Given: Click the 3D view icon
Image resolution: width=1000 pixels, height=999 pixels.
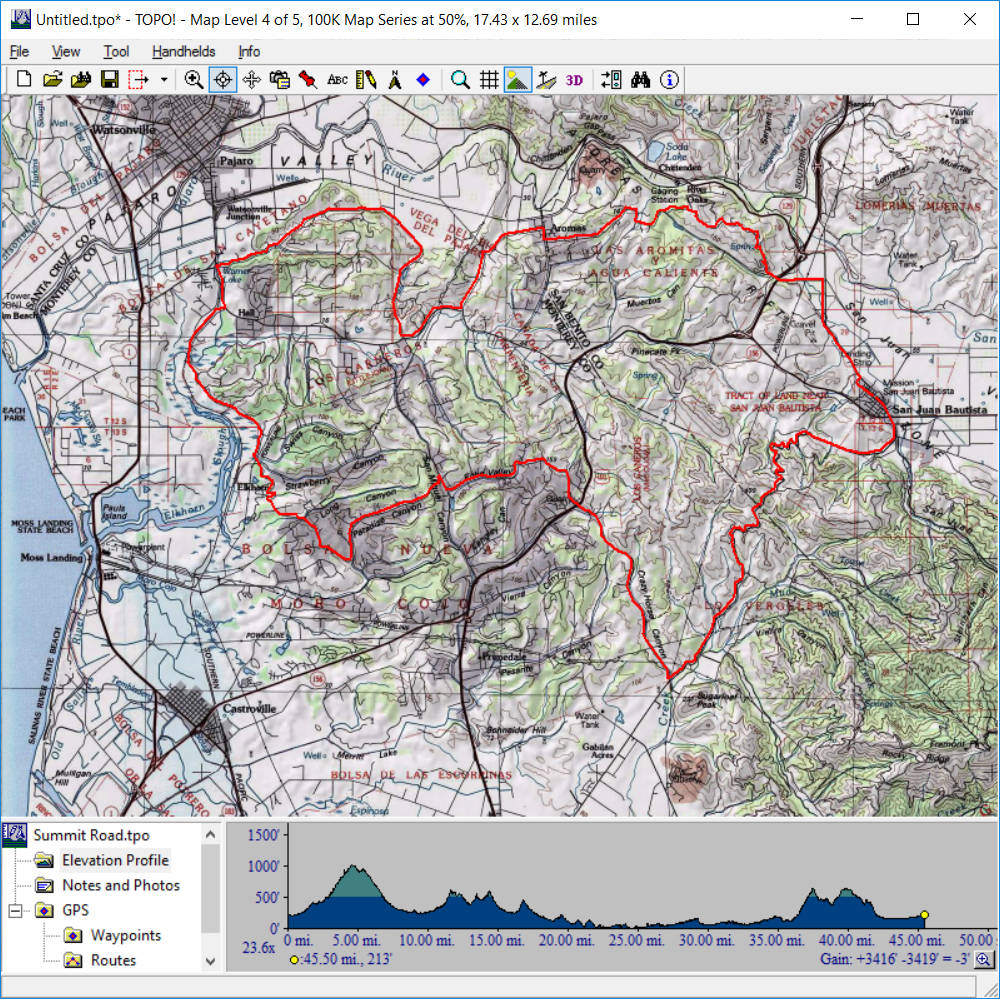Looking at the screenshot, I should (x=574, y=80).
